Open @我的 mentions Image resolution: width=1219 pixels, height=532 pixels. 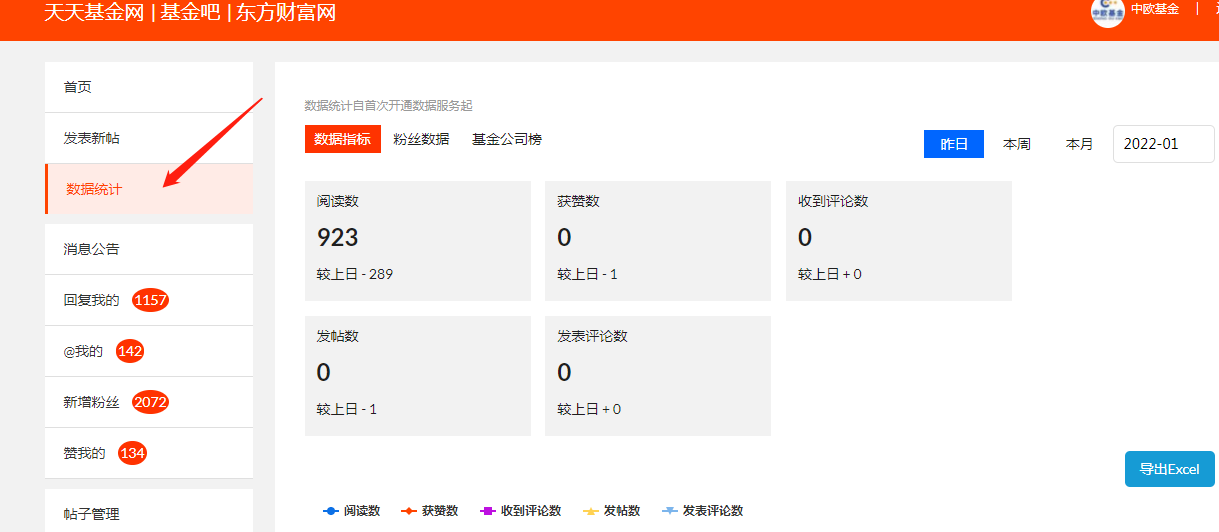point(149,351)
